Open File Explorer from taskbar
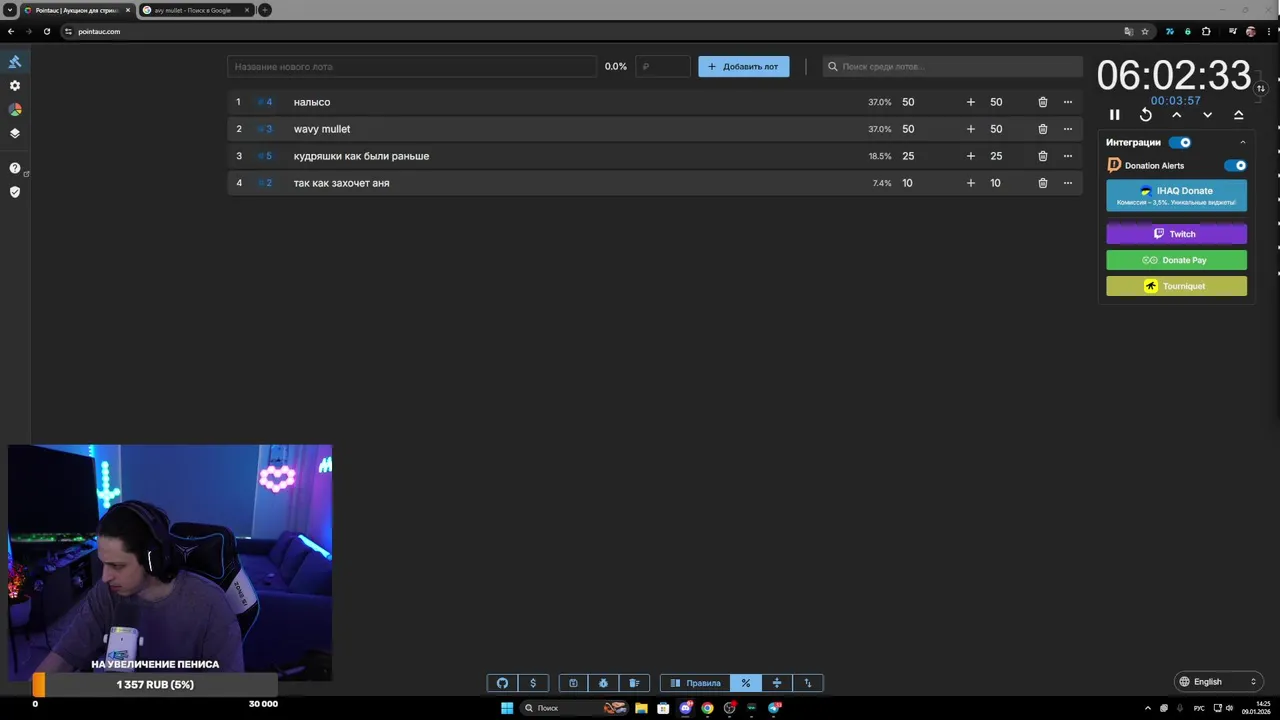 pos(641,708)
